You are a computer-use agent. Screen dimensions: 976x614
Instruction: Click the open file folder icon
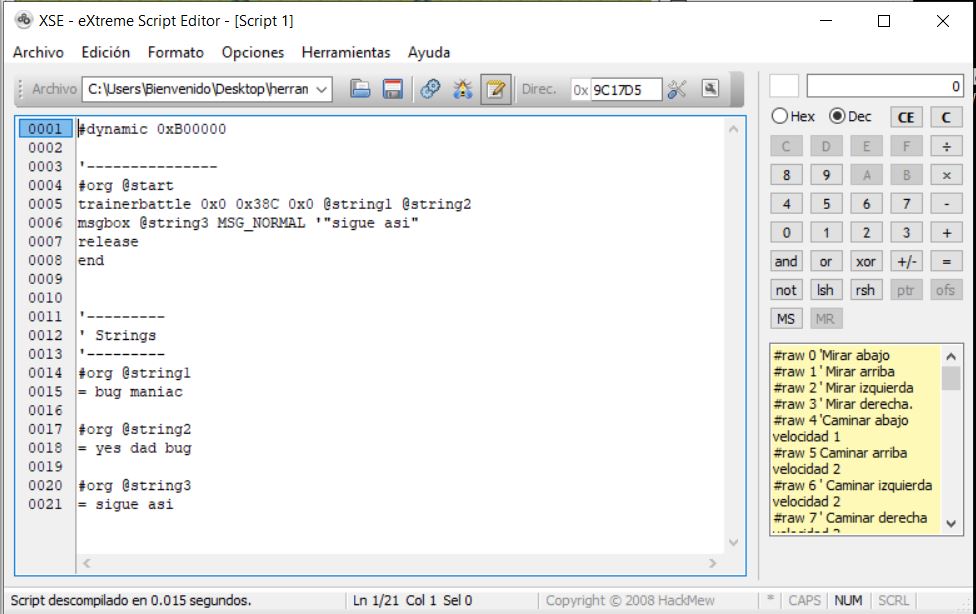361,89
